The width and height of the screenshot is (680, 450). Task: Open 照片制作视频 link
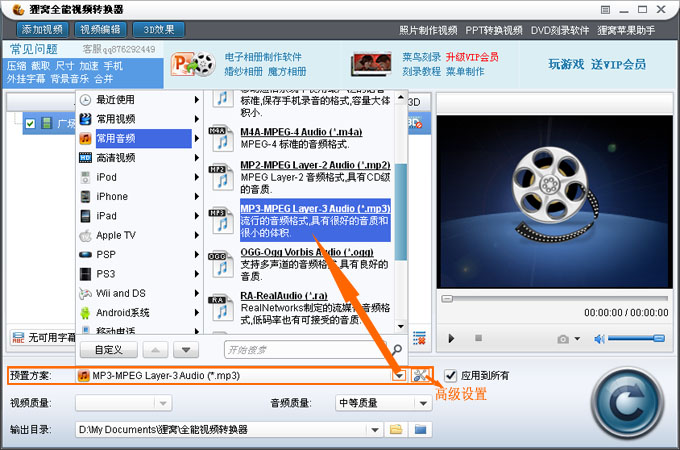click(x=428, y=30)
